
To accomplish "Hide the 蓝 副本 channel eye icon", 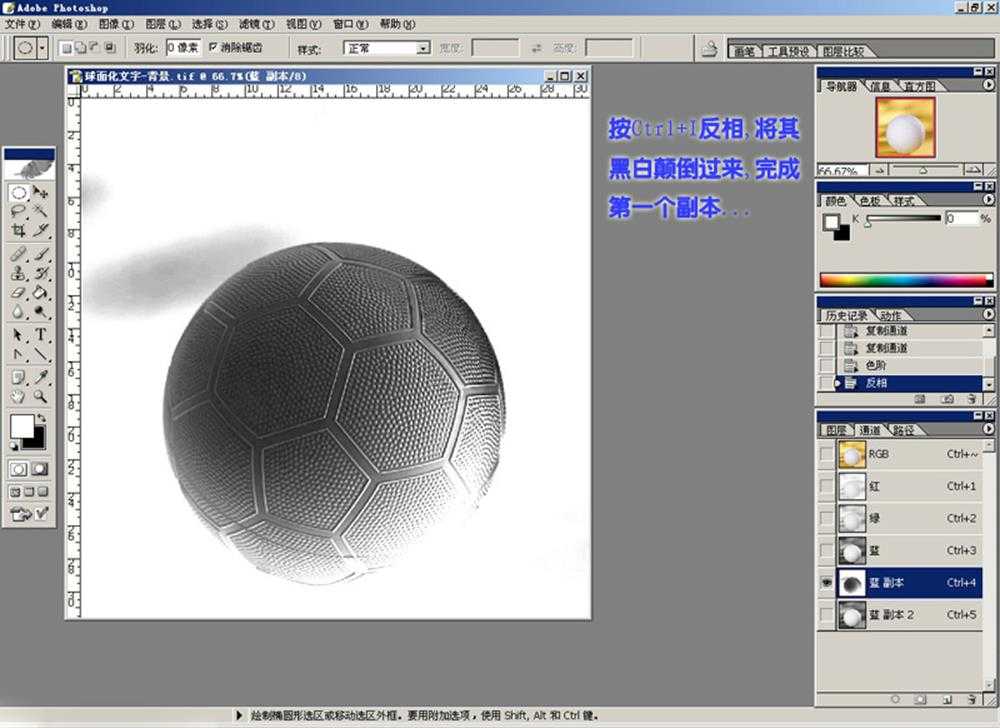I will 826,583.
